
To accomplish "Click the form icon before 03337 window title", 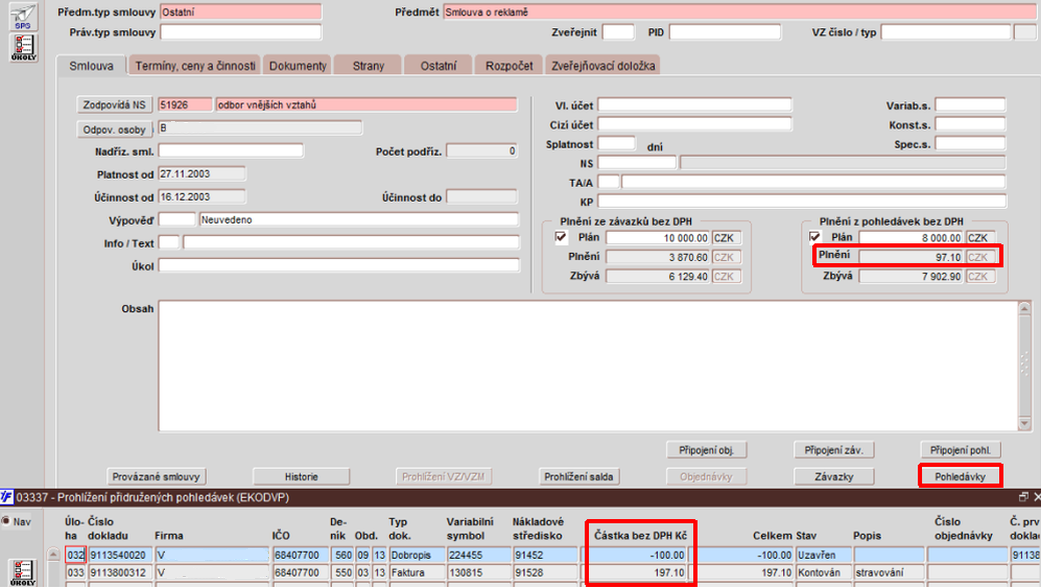I will 7,497.
